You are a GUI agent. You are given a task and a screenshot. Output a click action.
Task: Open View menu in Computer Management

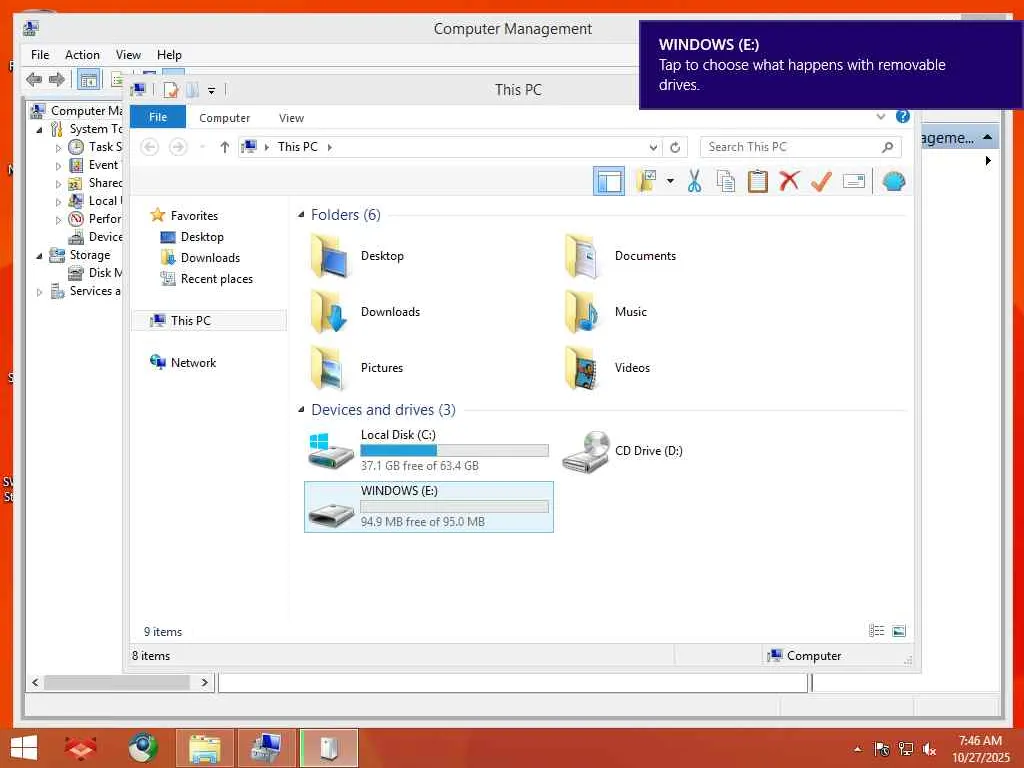click(x=128, y=55)
